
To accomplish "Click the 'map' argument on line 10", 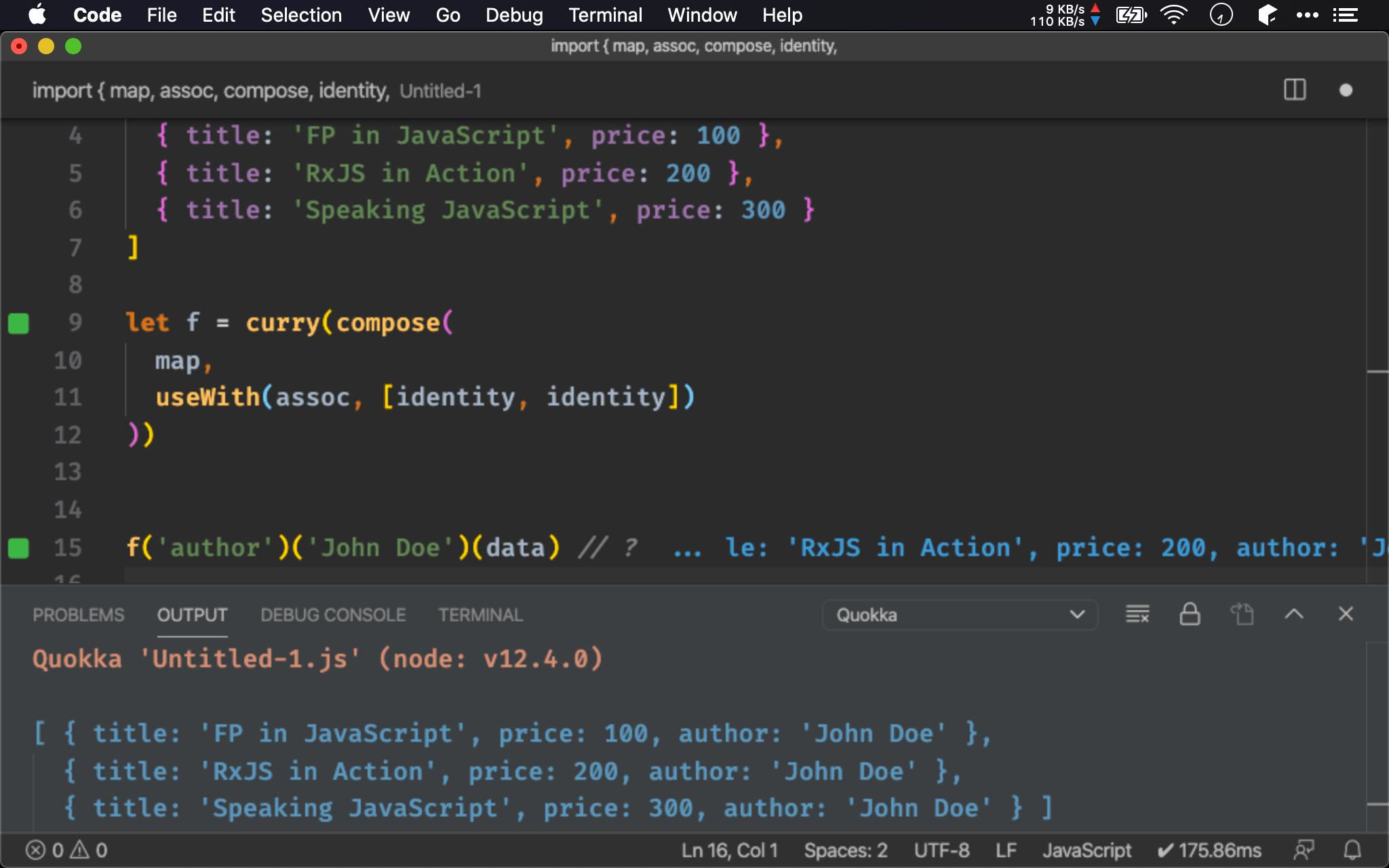I will [x=178, y=361].
